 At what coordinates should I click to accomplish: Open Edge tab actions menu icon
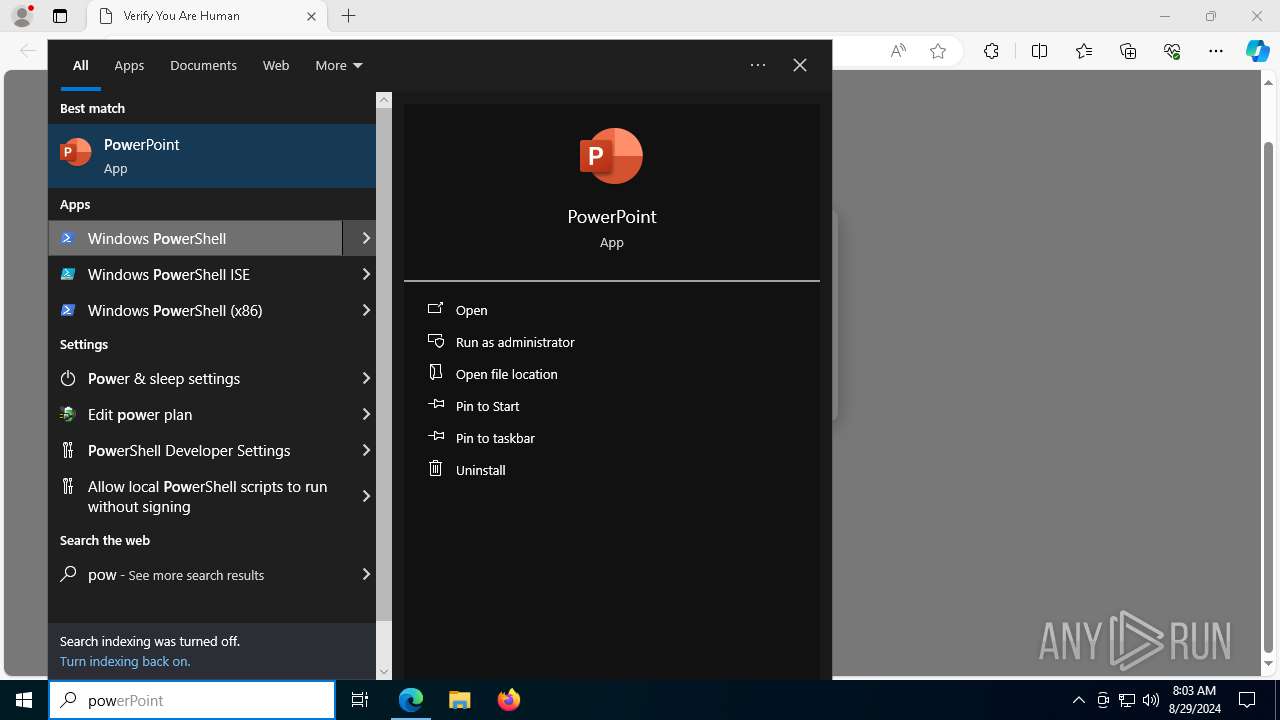click(x=60, y=16)
